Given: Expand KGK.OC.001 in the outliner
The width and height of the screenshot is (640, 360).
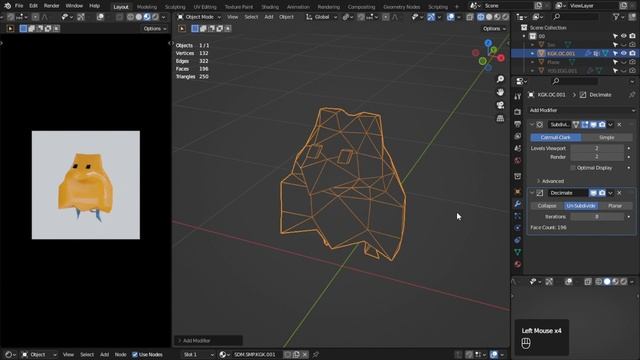Looking at the screenshot, I should [532, 53].
